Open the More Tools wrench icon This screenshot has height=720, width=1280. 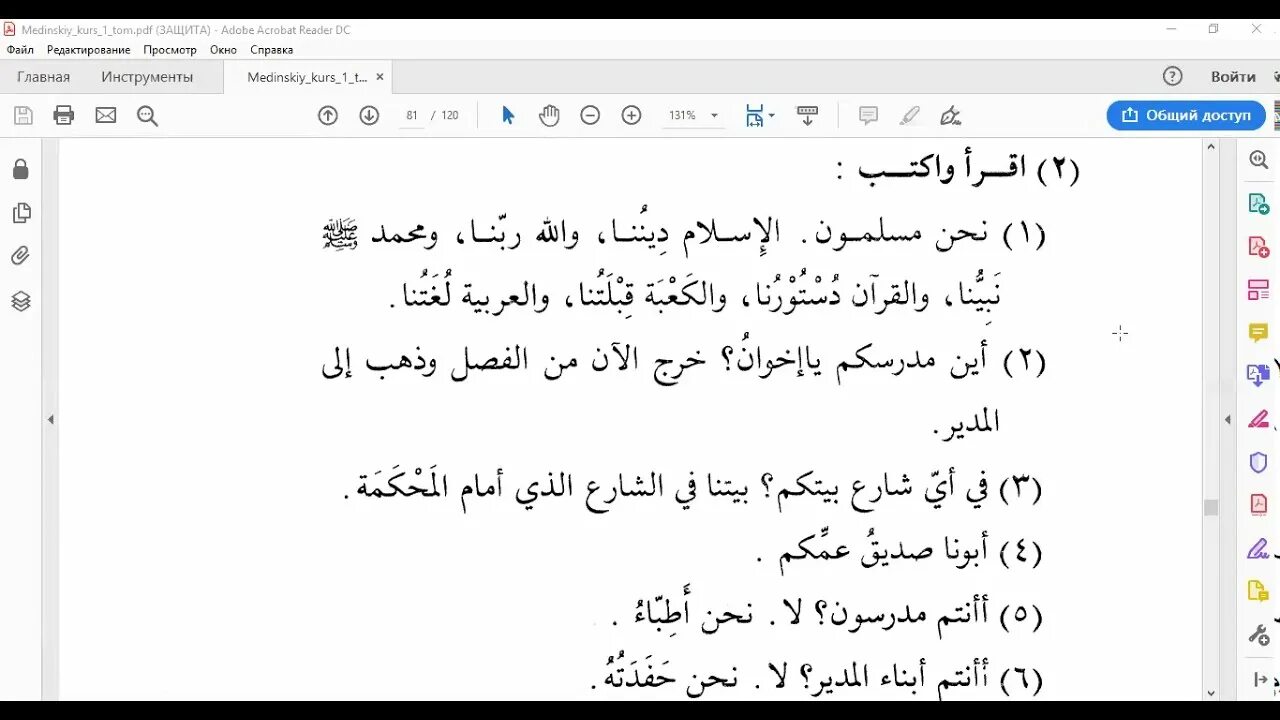click(x=1259, y=634)
